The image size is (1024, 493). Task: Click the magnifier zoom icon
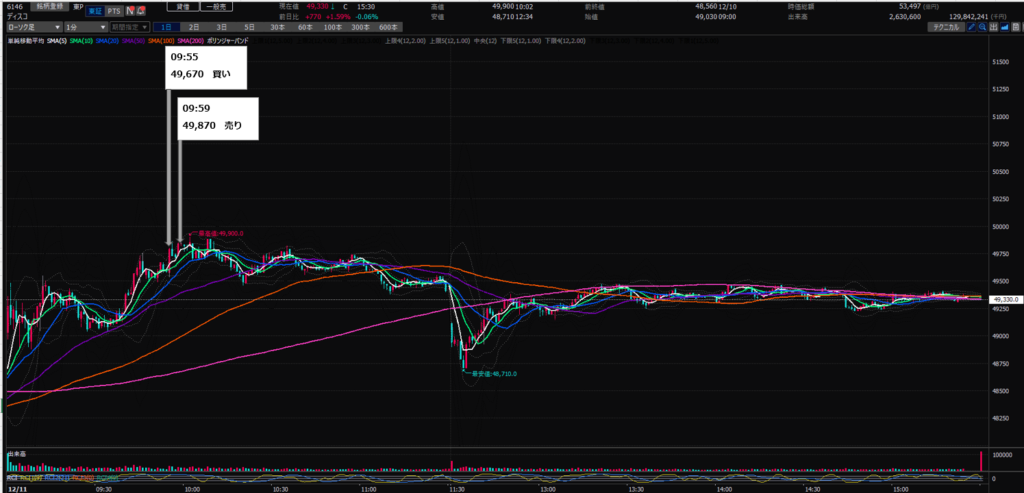click(x=983, y=27)
